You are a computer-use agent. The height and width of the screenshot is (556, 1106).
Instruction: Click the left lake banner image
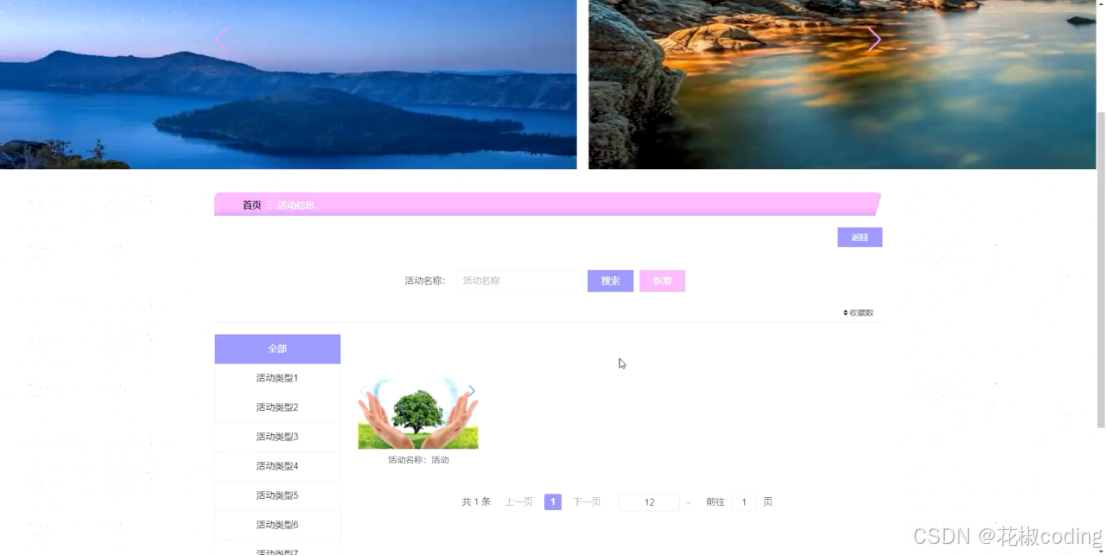288,84
